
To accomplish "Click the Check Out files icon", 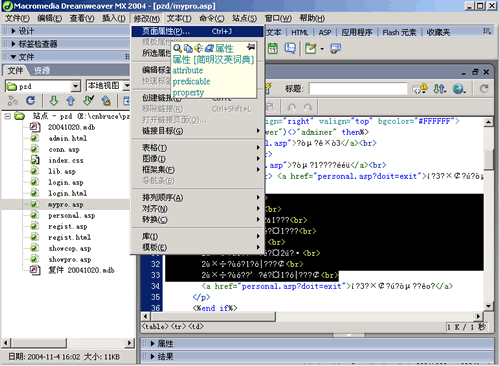I will (88, 100).
